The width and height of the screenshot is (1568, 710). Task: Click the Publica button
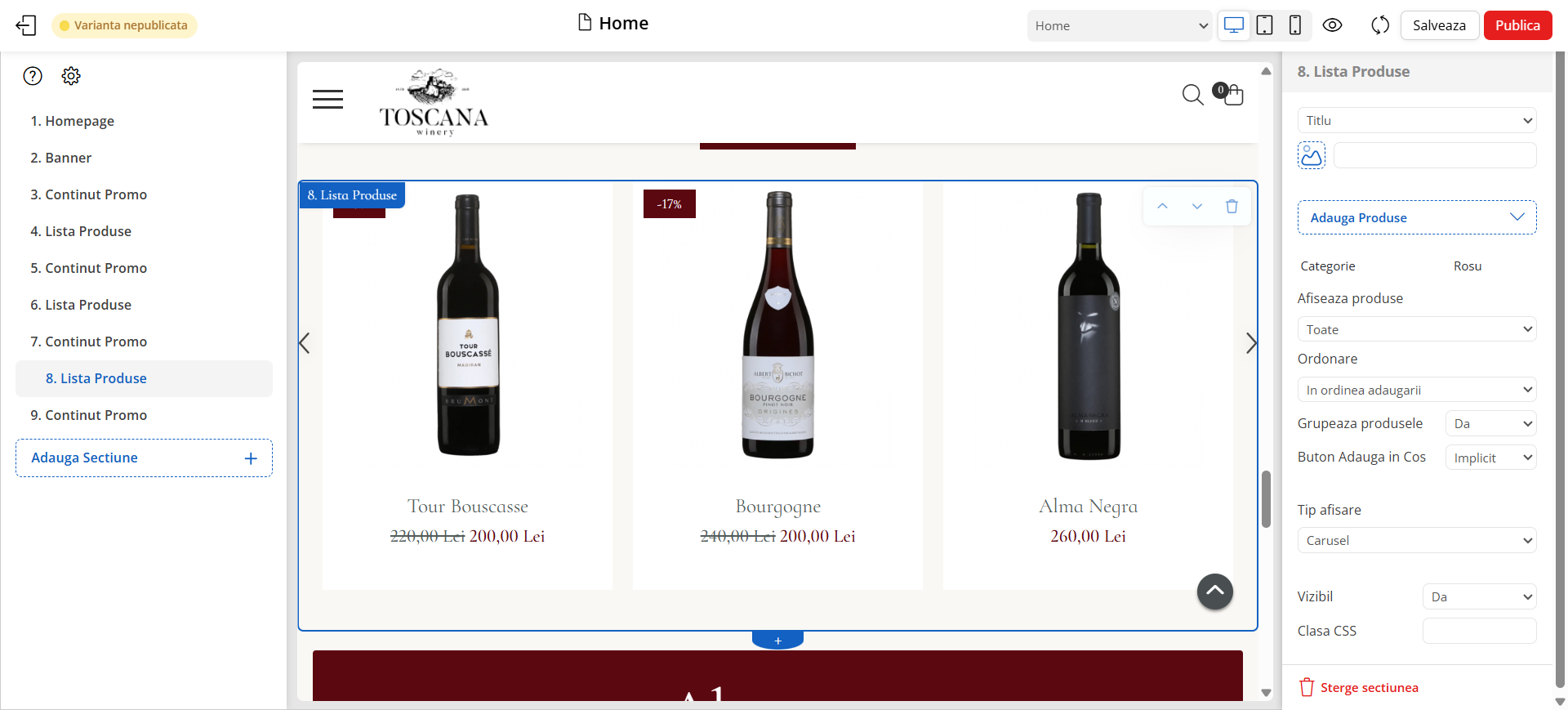1517,25
